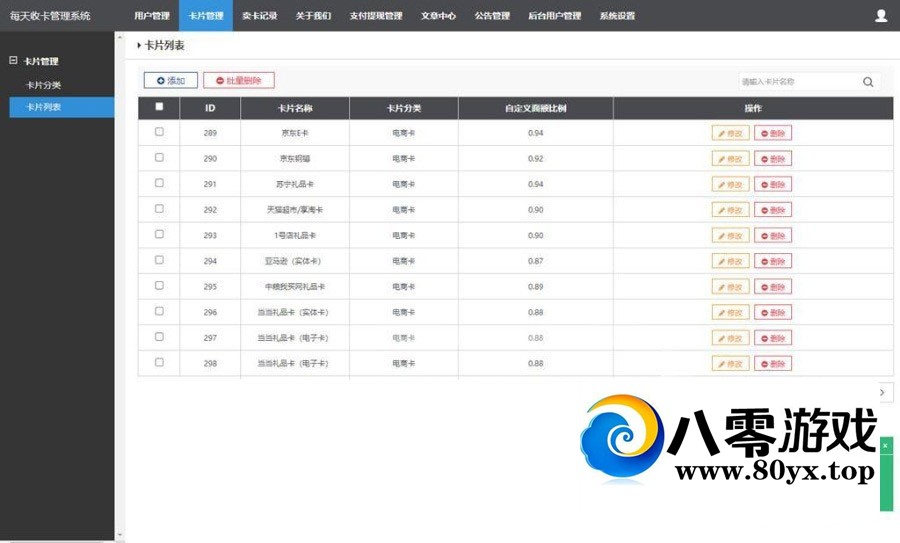Select checkbox for card ID 296
The width and height of the screenshot is (900, 543).
159,311
